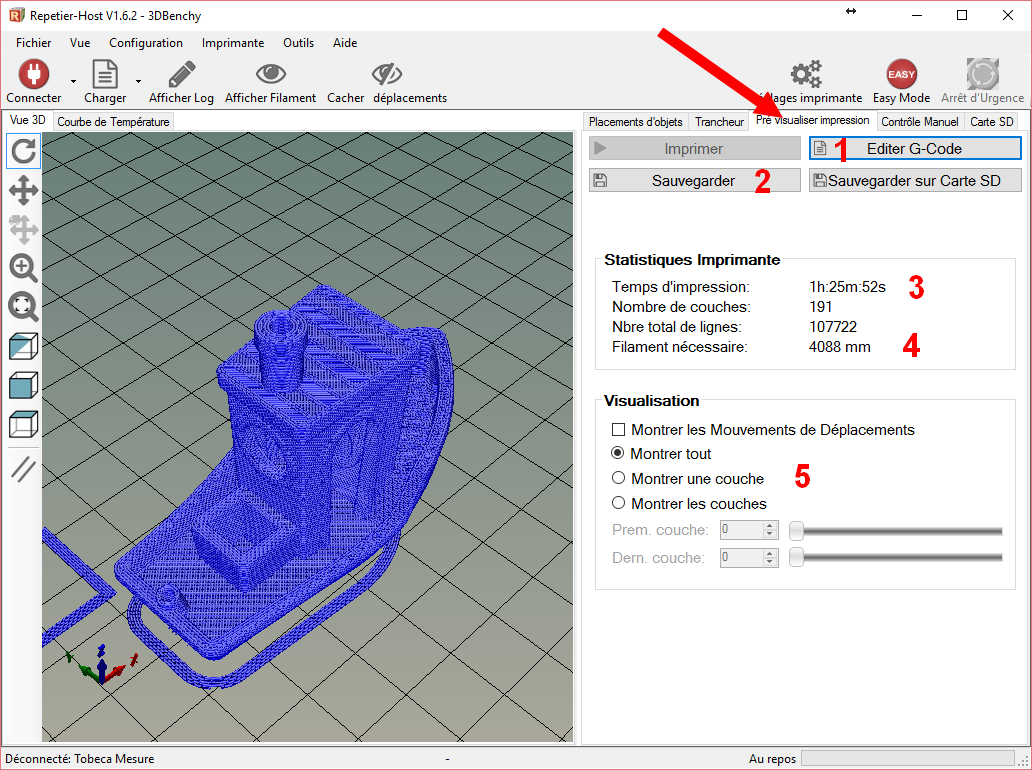This screenshot has width=1032, height=770.
Task: Click the Connecter power plug icon
Action: coord(33,74)
